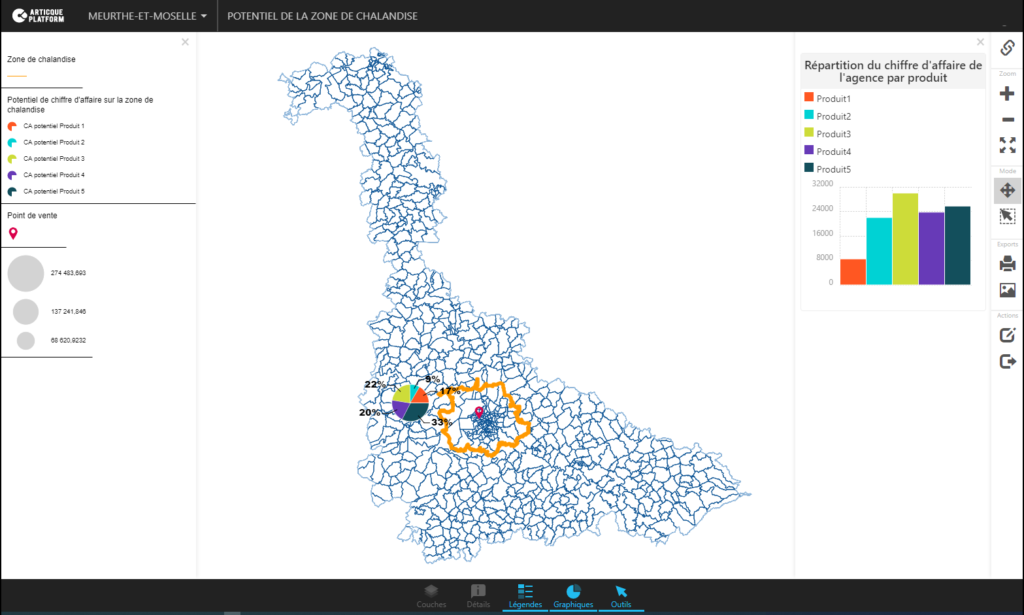Switch to the Couches tab
This screenshot has width=1024, height=615.
(431, 596)
